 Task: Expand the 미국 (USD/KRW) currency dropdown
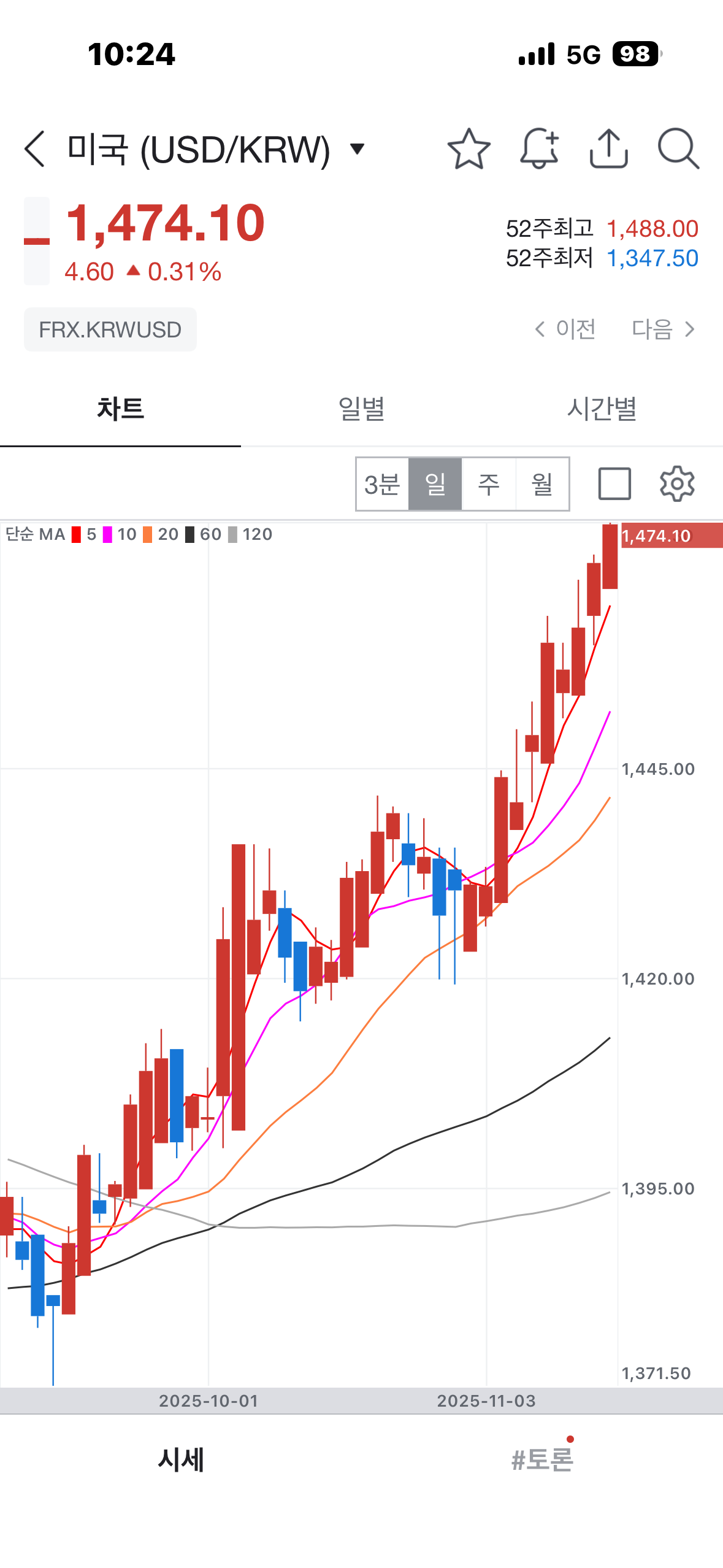point(357,148)
